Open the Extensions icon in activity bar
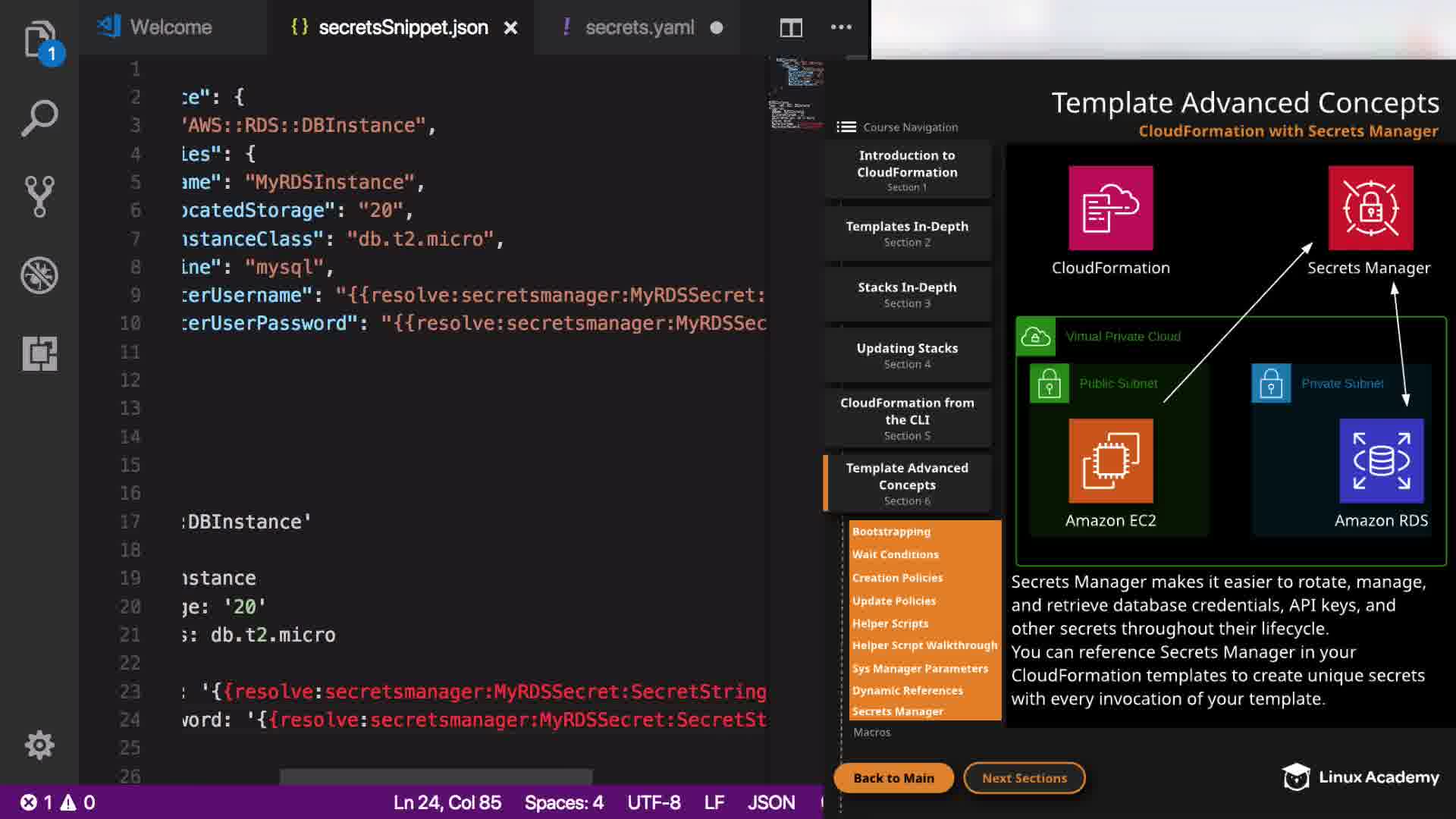This screenshot has height=819, width=1456. point(39,353)
